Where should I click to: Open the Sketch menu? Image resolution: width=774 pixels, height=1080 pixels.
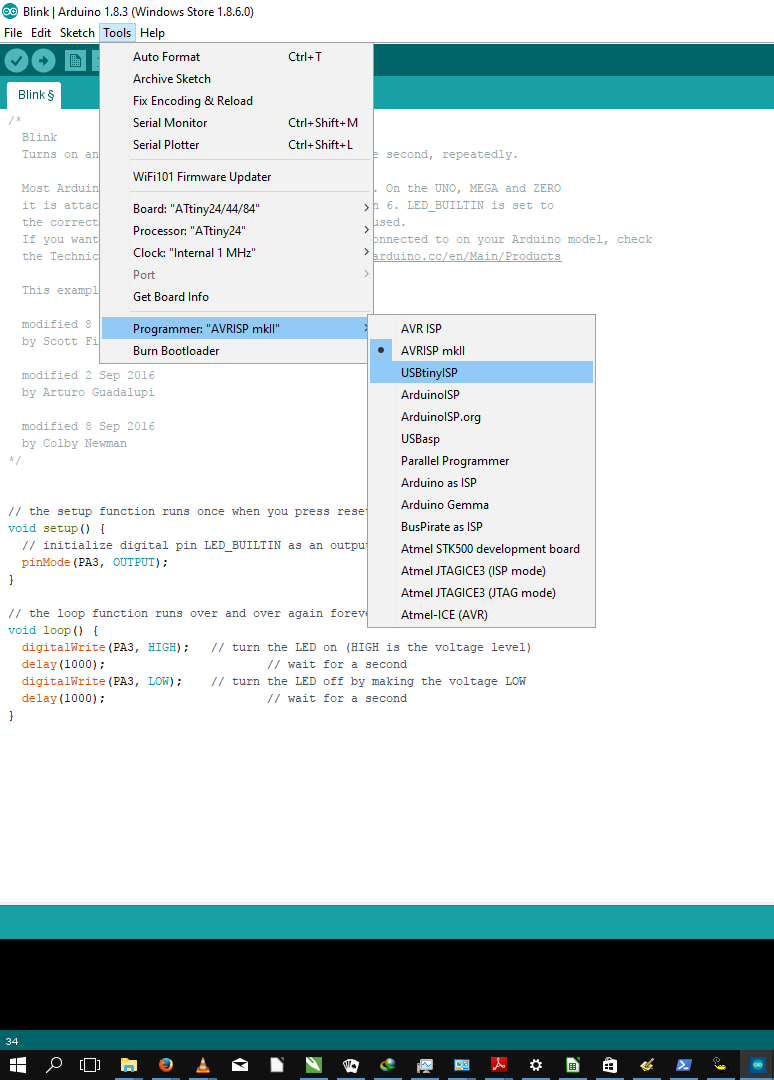77,32
